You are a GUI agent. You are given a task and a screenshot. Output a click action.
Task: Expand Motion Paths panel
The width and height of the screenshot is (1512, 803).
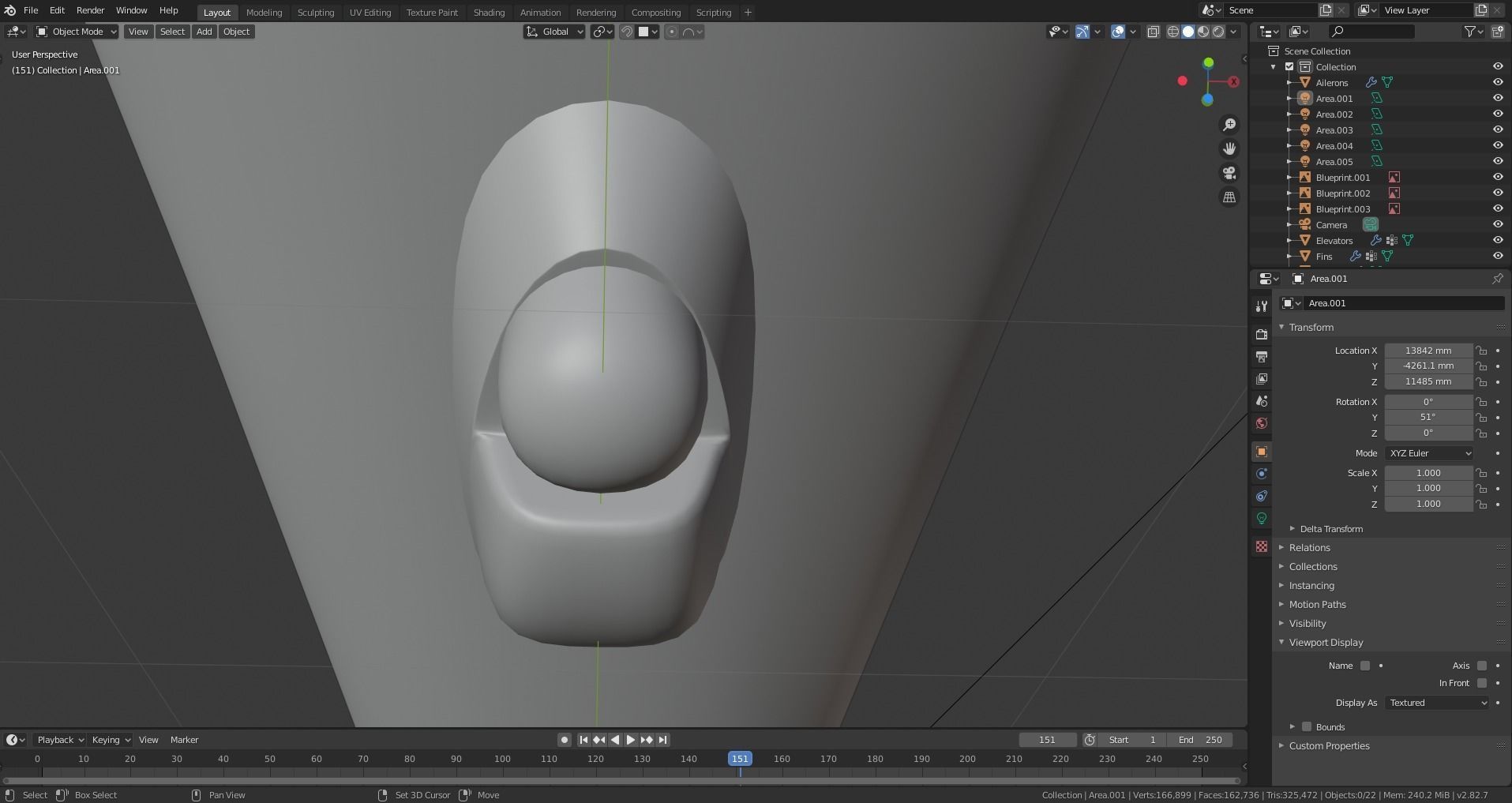pyautogui.click(x=1317, y=605)
